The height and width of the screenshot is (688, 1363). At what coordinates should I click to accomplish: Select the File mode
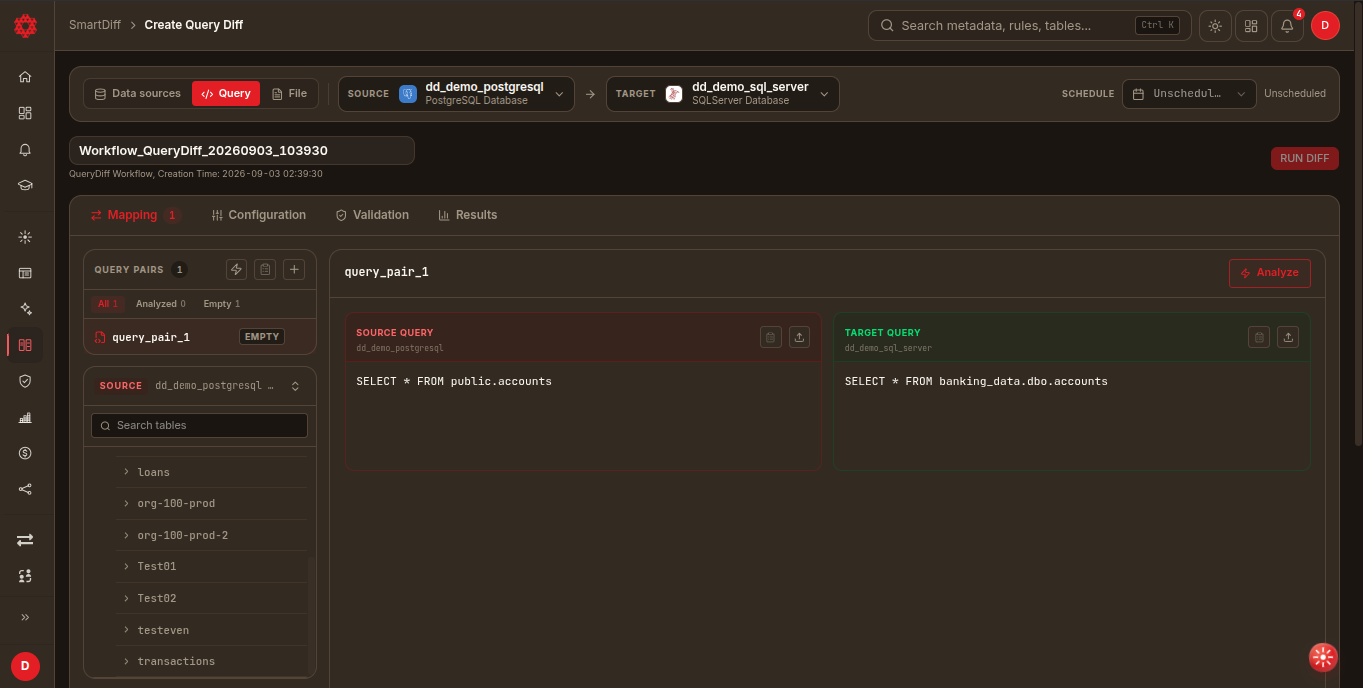[x=290, y=93]
